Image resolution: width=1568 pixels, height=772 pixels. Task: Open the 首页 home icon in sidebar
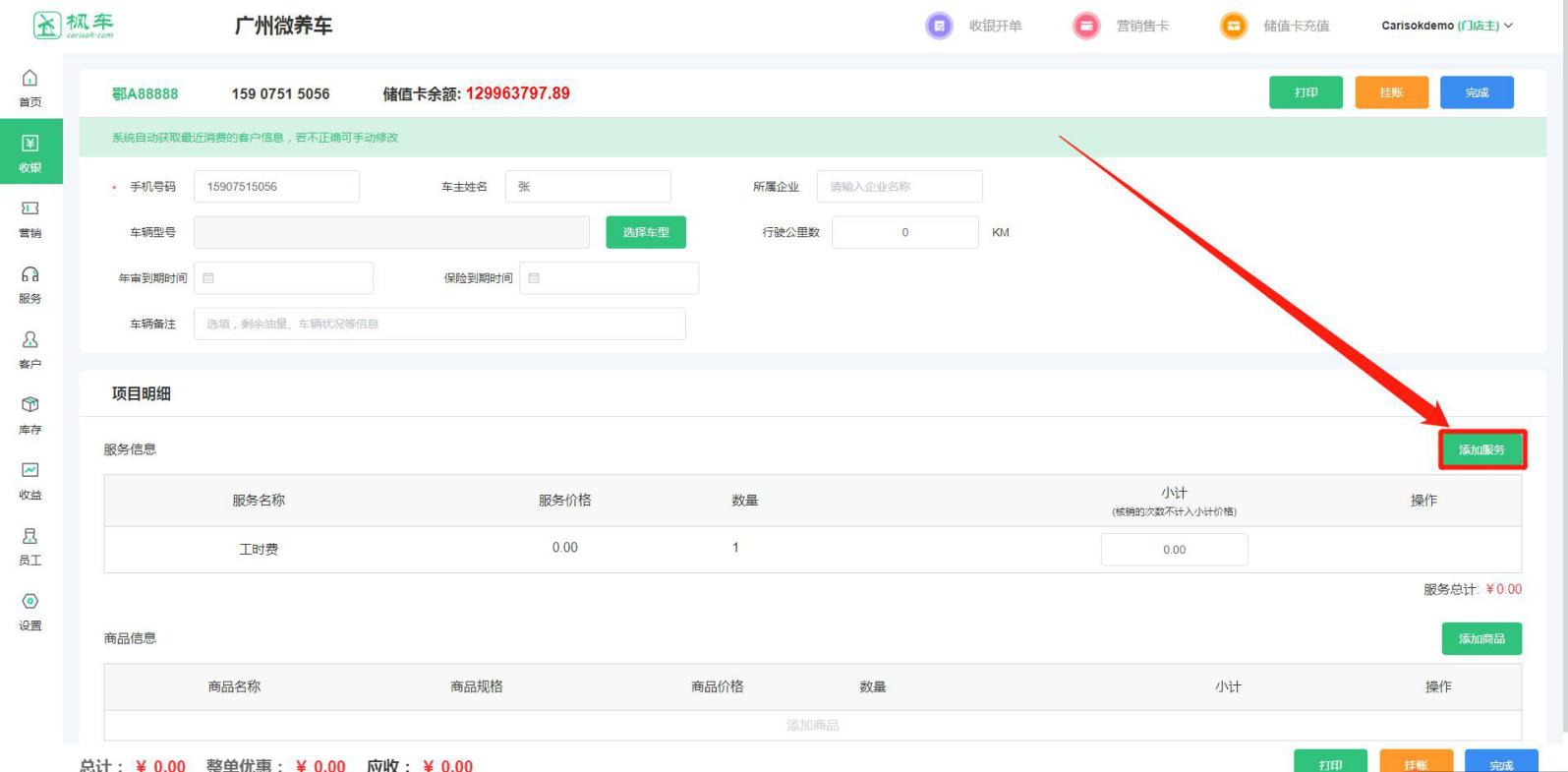(x=30, y=79)
